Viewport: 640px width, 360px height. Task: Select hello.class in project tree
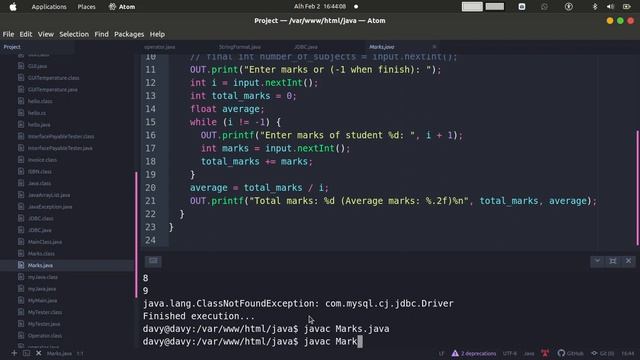point(40,101)
